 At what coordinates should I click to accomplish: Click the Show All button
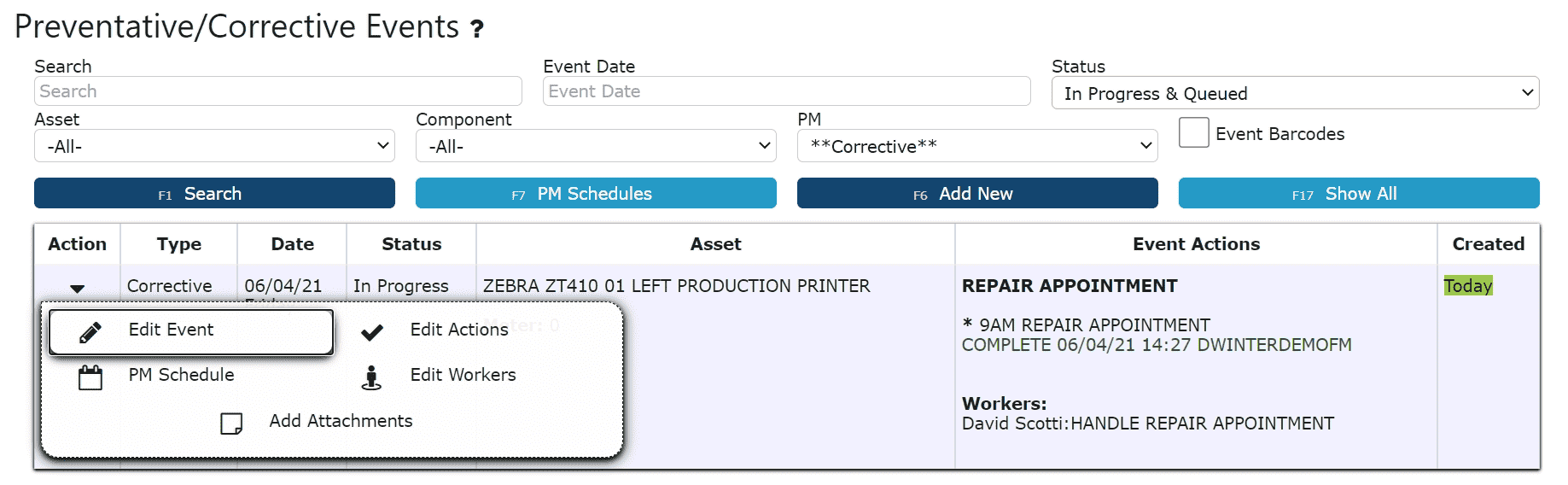1359,194
